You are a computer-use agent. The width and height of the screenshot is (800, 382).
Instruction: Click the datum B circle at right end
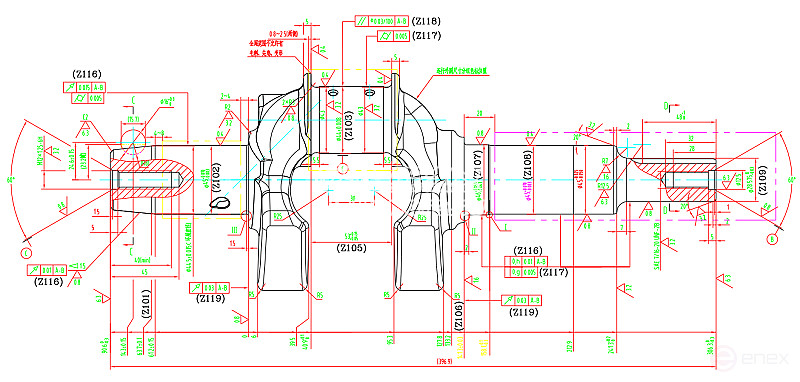pyautogui.click(x=773, y=239)
